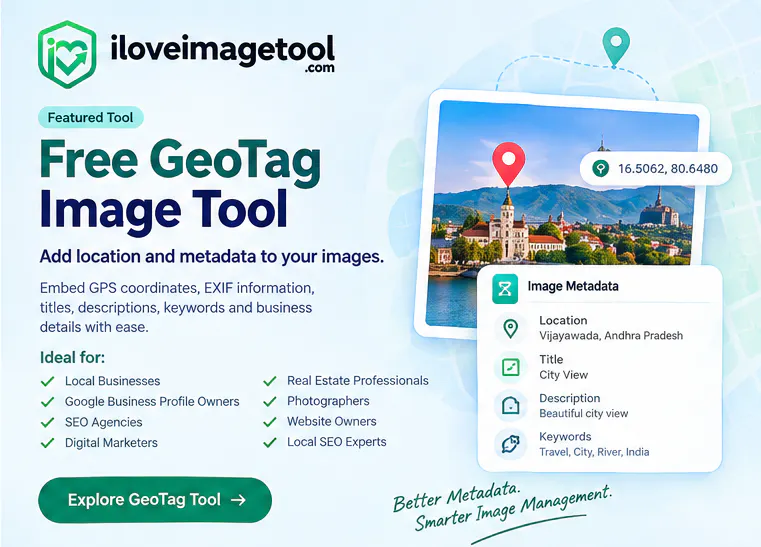
Task: Click the Travel, City, River, India keywords
Action: (594, 452)
